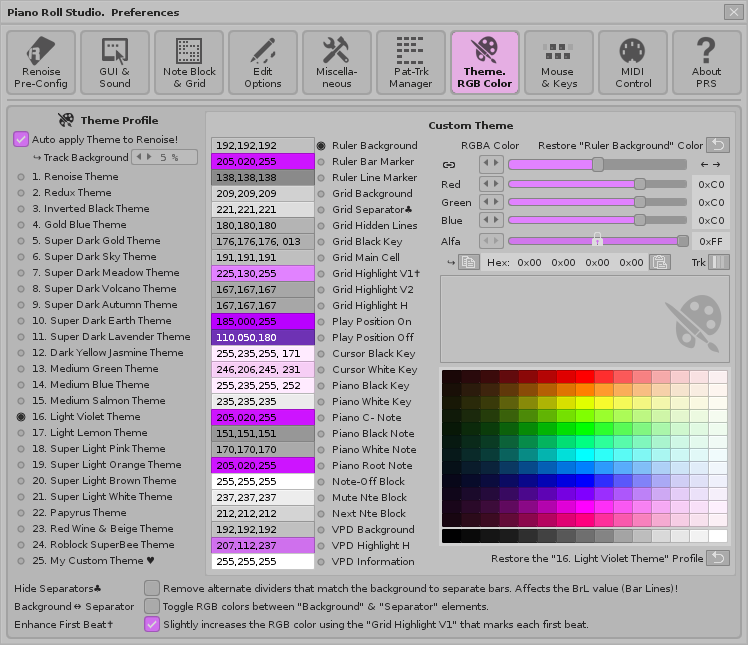This screenshot has width=748, height=645.
Task: Click the Alfa transparency slider
Action: coord(598,241)
